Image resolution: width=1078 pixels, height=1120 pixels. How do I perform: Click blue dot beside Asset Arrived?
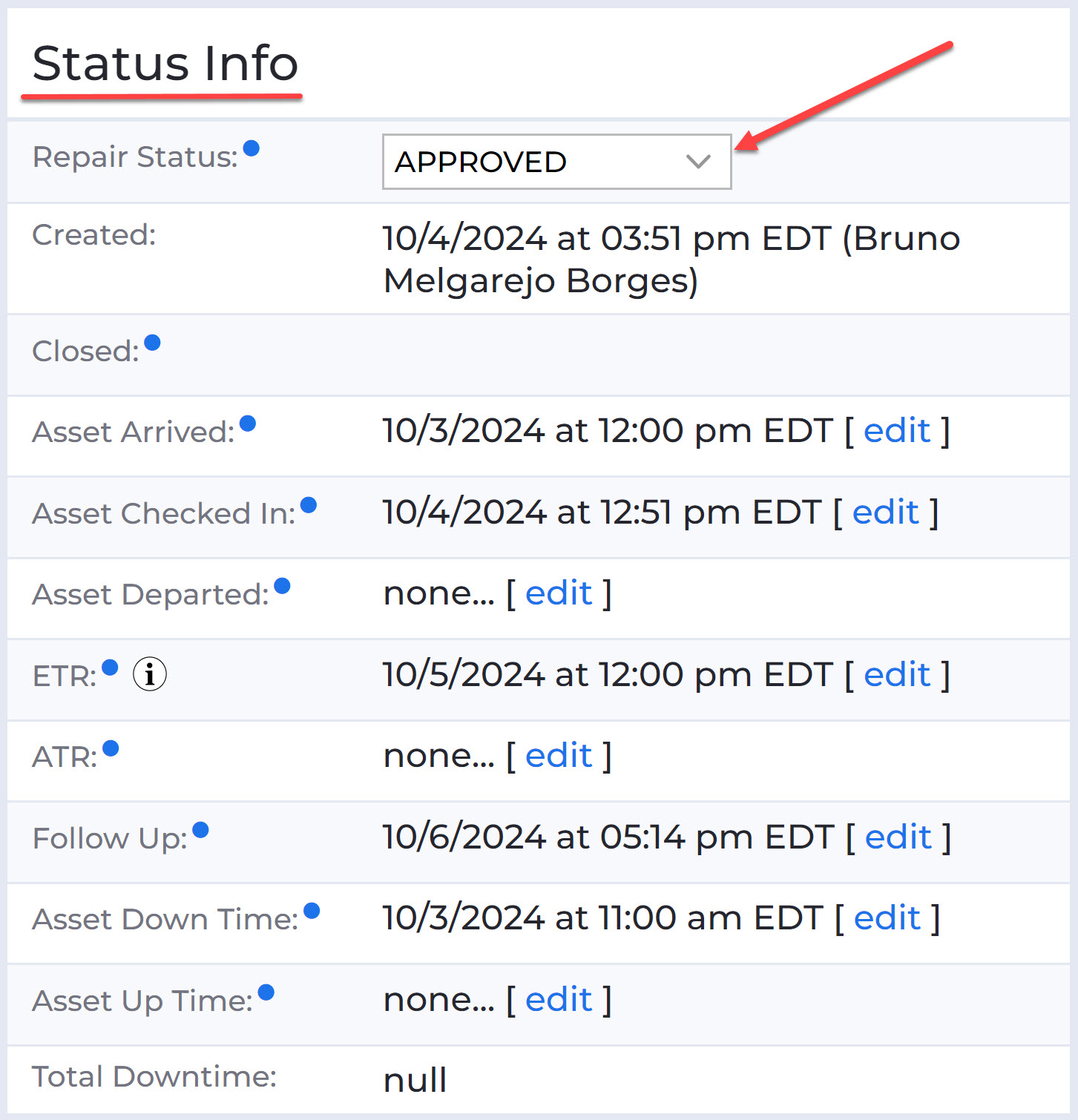click(x=248, y=423)
